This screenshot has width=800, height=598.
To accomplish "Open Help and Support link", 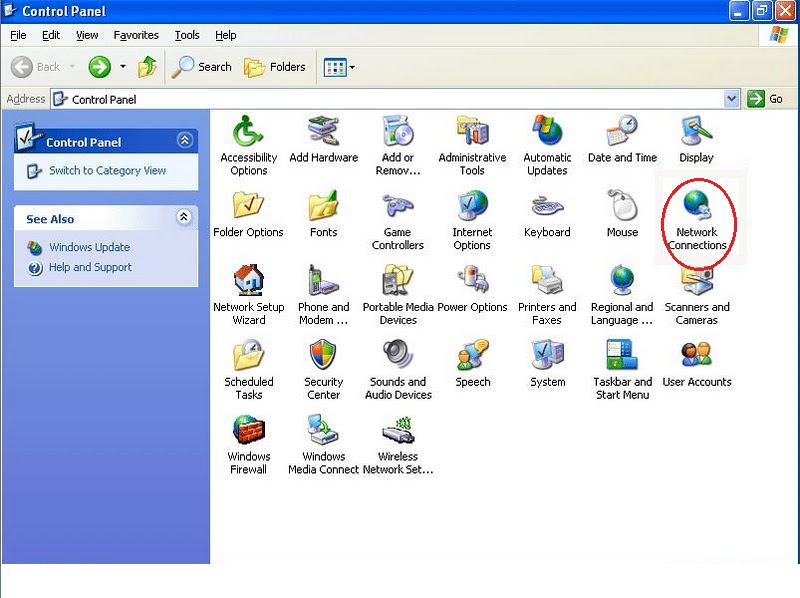I will [90, 267].
